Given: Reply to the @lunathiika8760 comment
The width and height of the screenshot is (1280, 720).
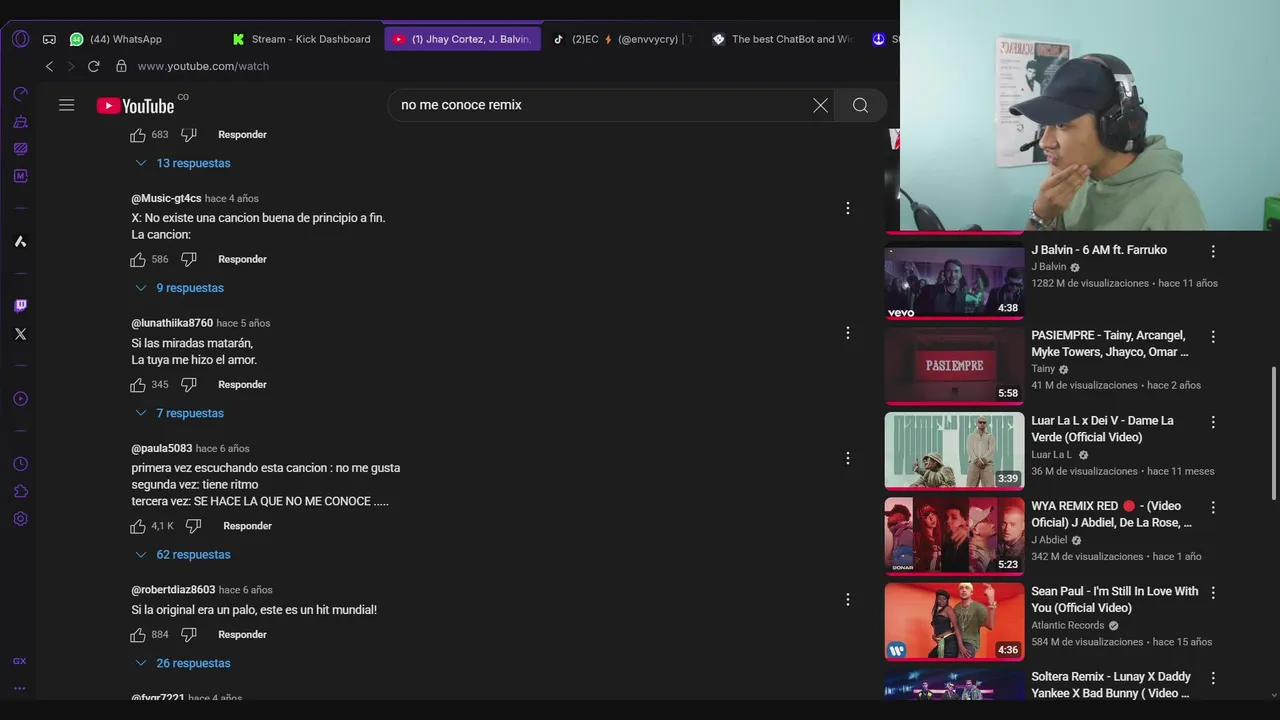Looking at the screenshot, I should (x=242, y=384).
